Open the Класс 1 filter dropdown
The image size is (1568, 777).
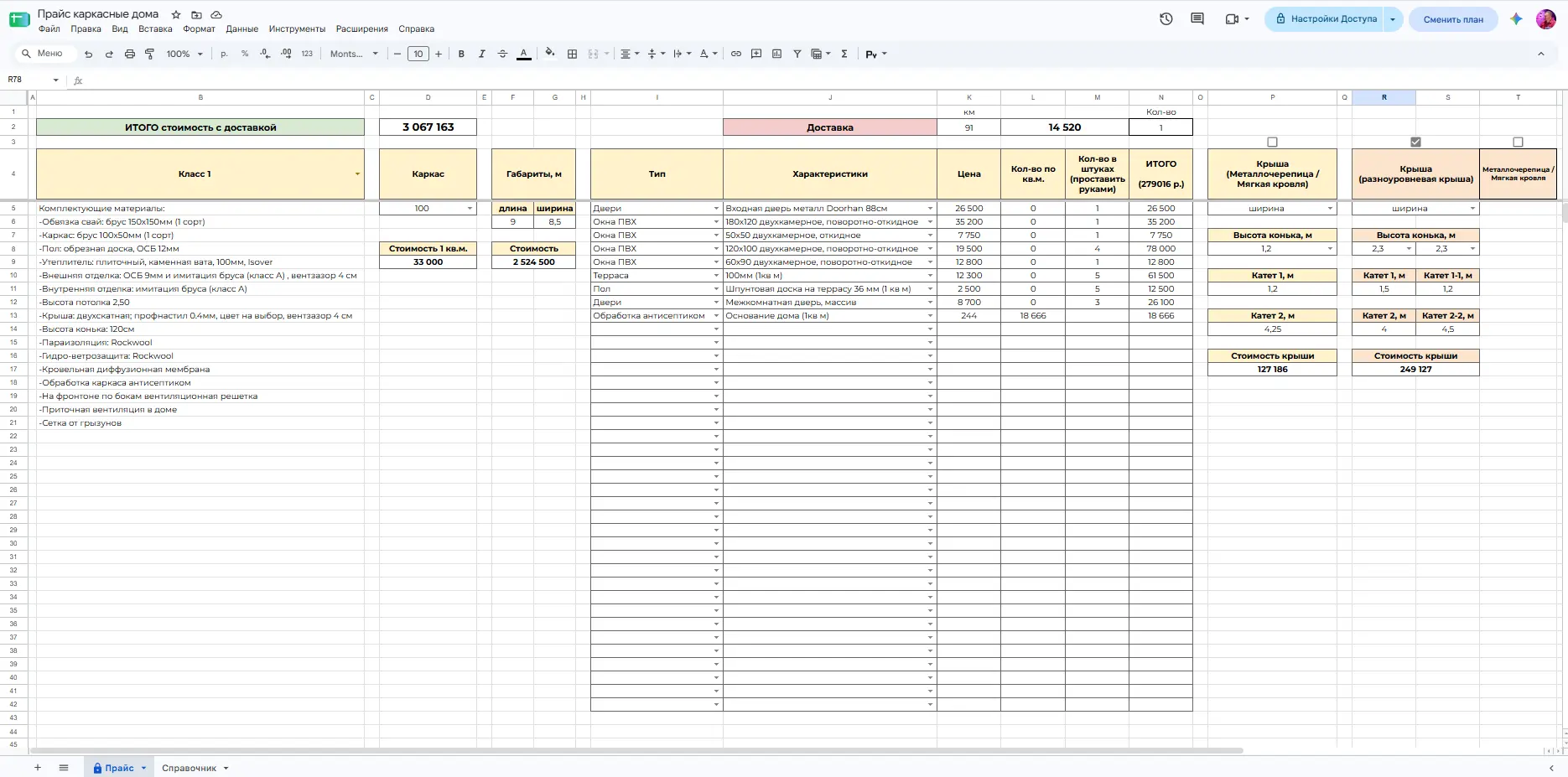coord(357,174)
